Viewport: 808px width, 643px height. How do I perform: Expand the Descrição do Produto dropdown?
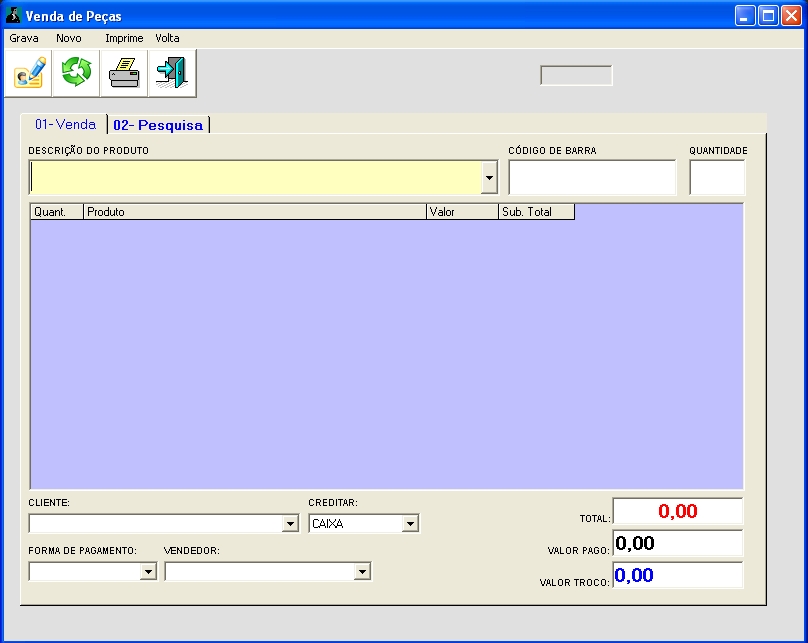489,178
